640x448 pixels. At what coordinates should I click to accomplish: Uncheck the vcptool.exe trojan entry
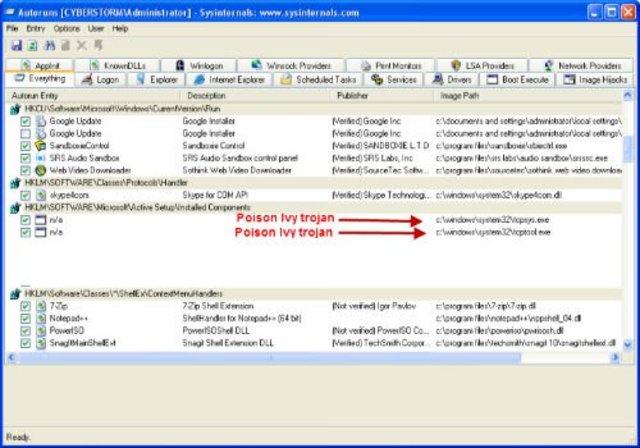(x=25, y=232)
